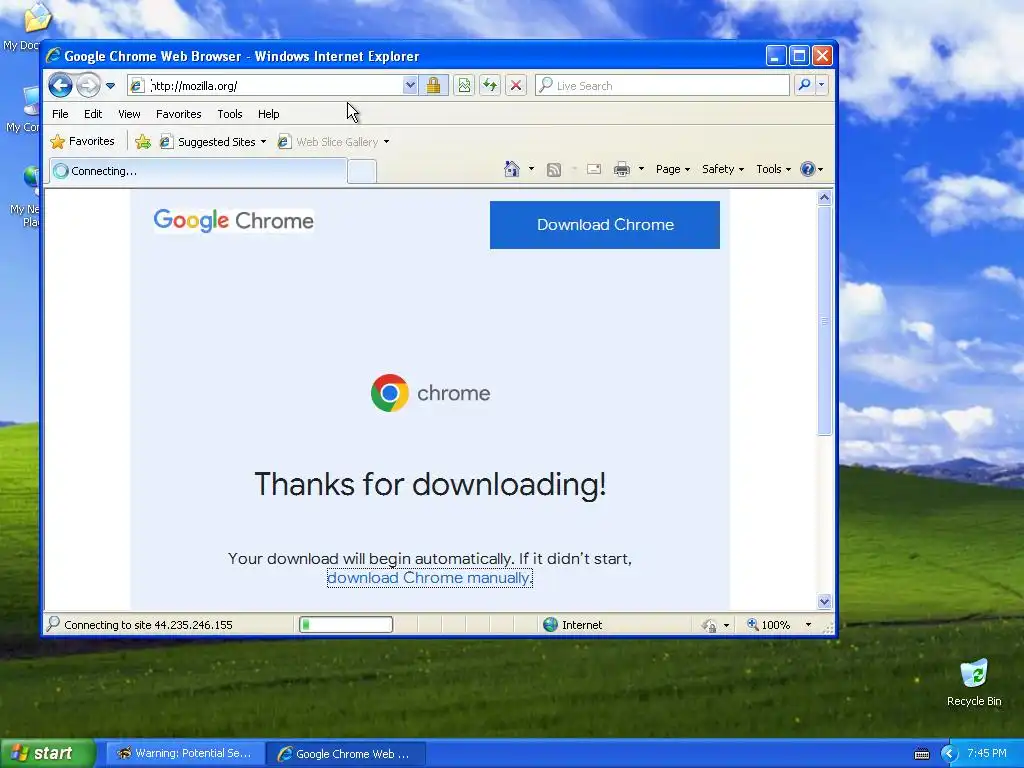The height and width of the screenshot is (768, 1024).
Task: Open the Edit menu
Action: 93,114
